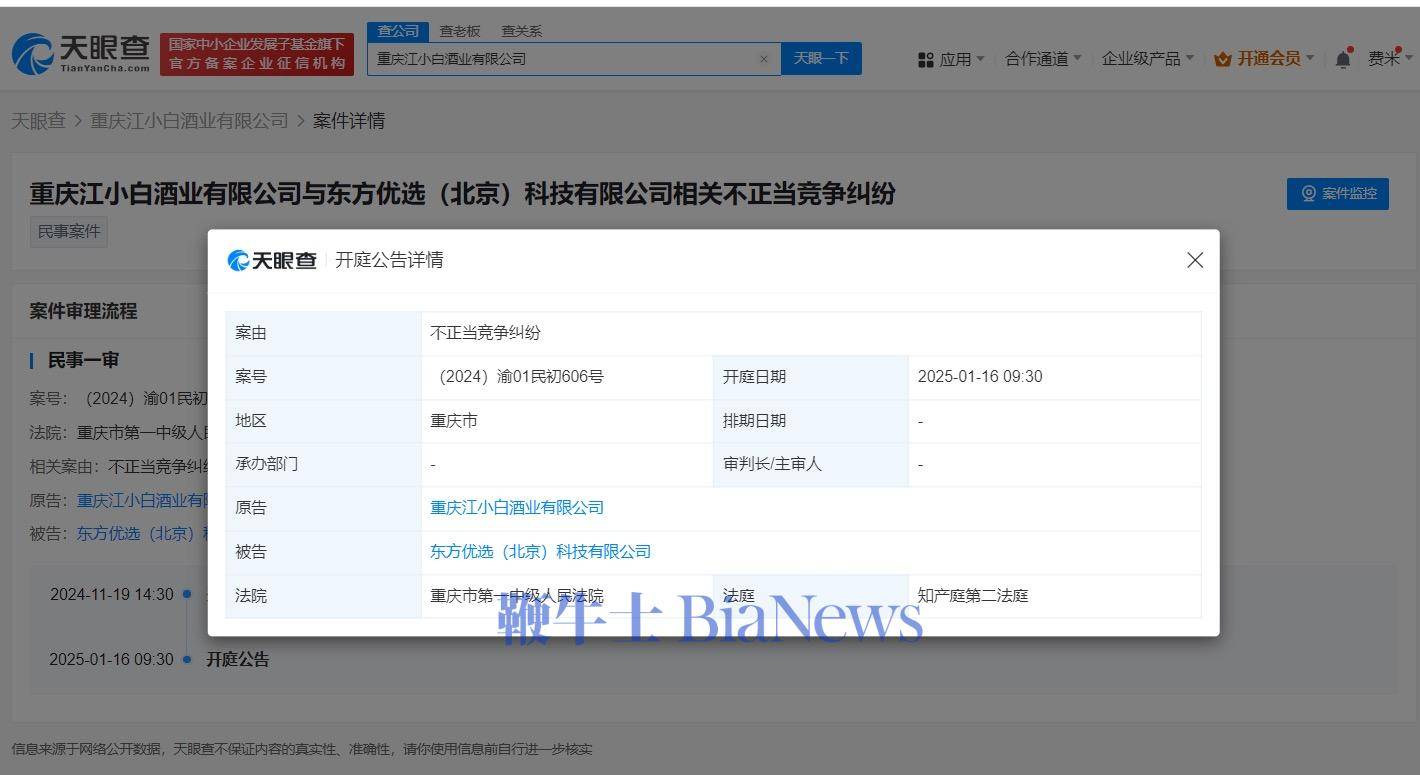This screenshot has height=775, width=1420.
Task: Click hearing date 2025-01-16 09:30 cell
Action: 1054,377
